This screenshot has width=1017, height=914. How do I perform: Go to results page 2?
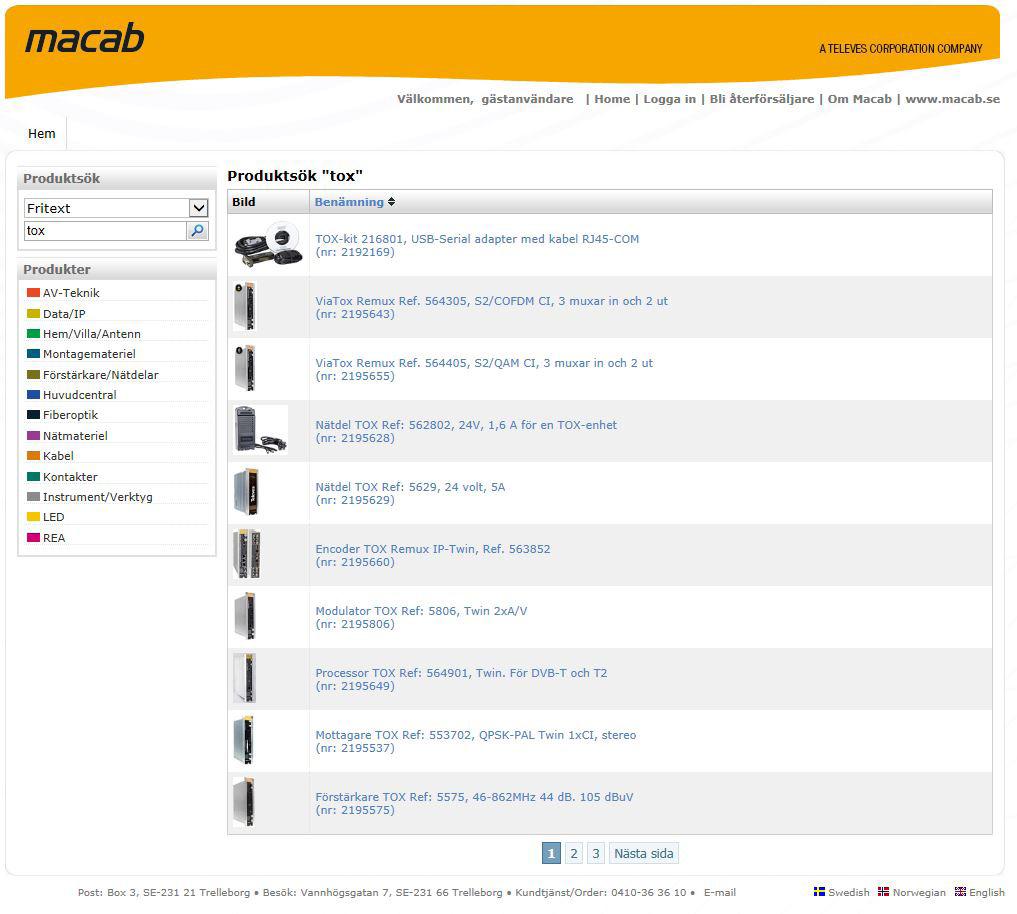coord(573,853)
